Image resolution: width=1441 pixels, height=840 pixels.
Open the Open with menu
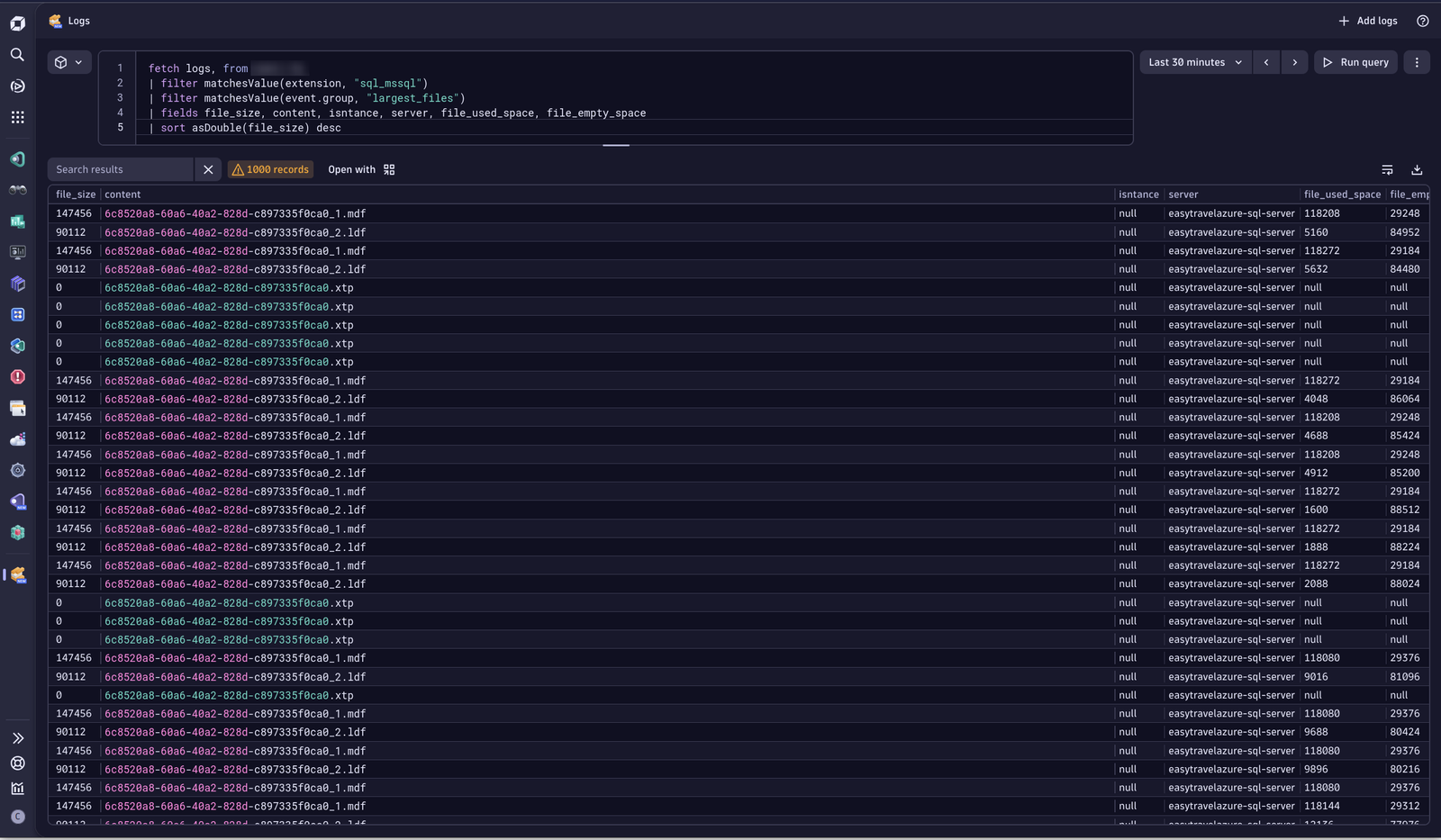coord(361,169)
